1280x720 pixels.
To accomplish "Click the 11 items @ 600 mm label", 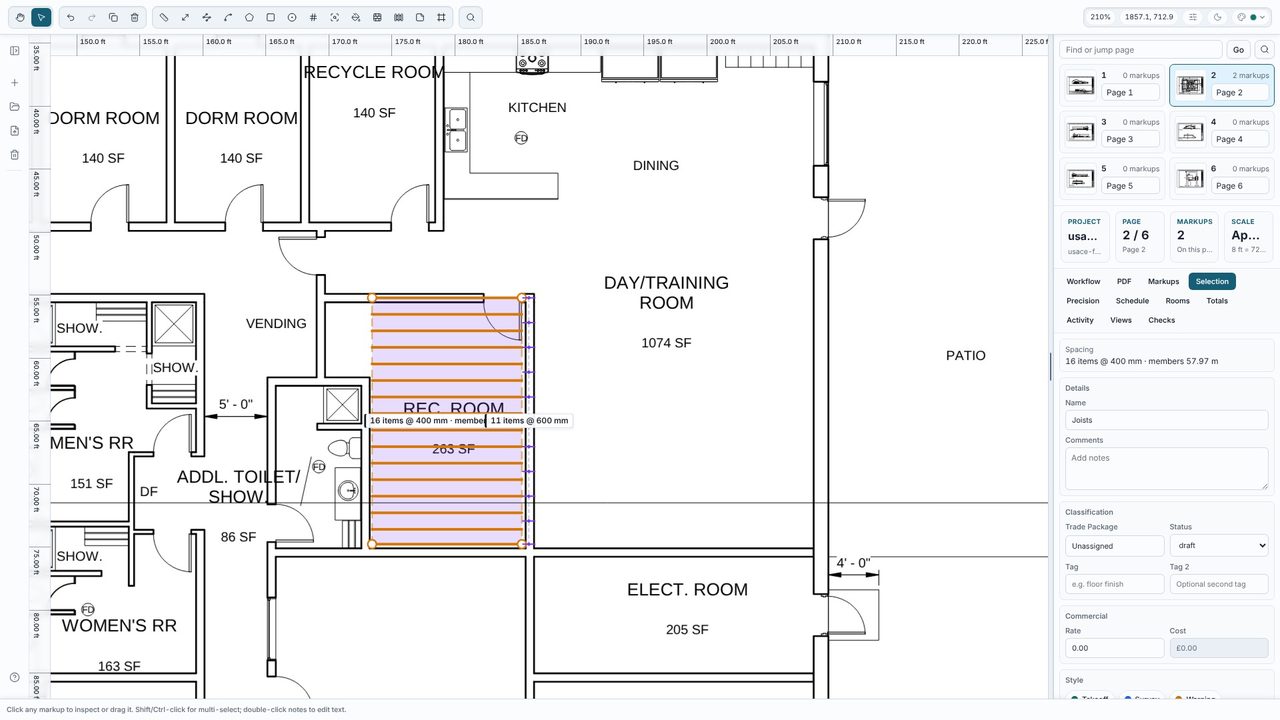I will 529,421.
